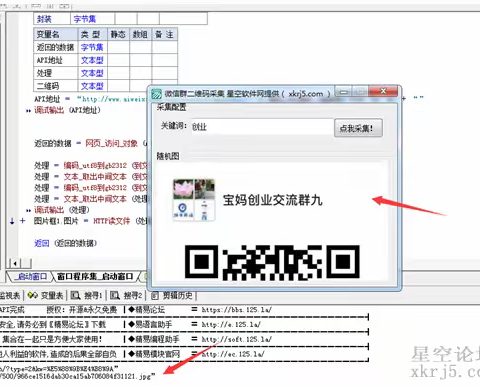Click the http://ec.125.la/ output link

(x=233, y=354)
